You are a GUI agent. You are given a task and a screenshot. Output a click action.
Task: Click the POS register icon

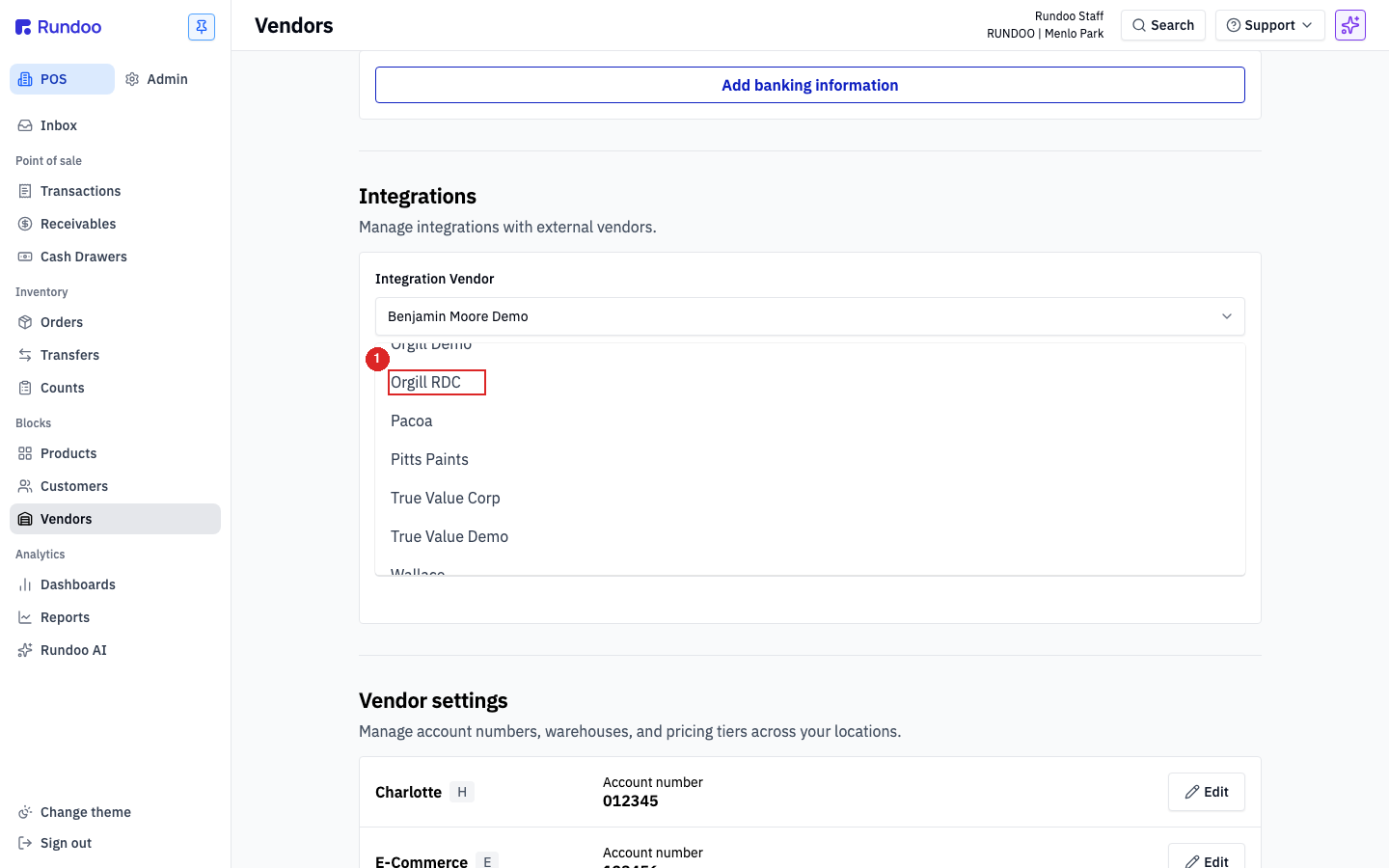pyautogui.click(x=25, y=79)
